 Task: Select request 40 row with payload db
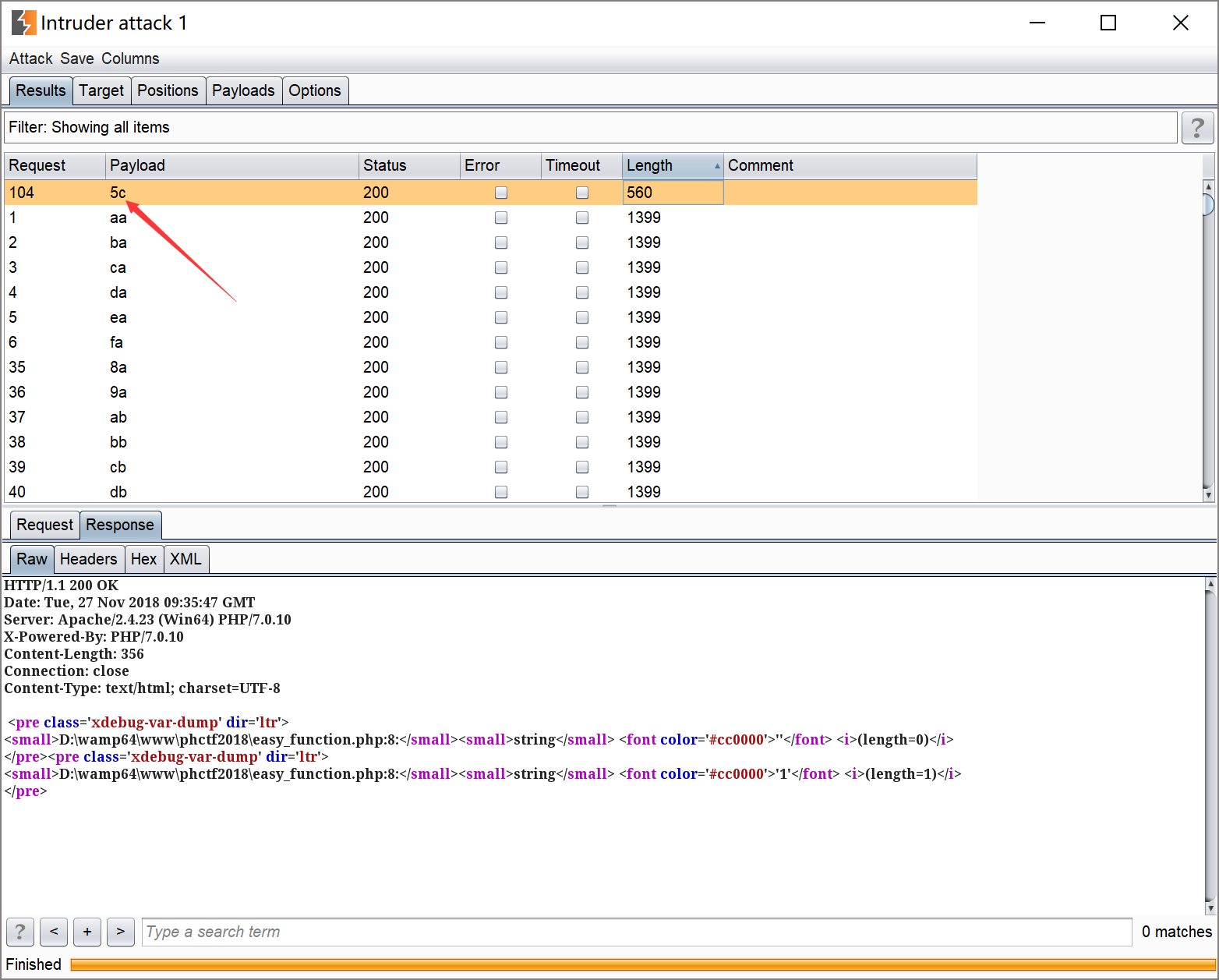(x=491, y=492)
